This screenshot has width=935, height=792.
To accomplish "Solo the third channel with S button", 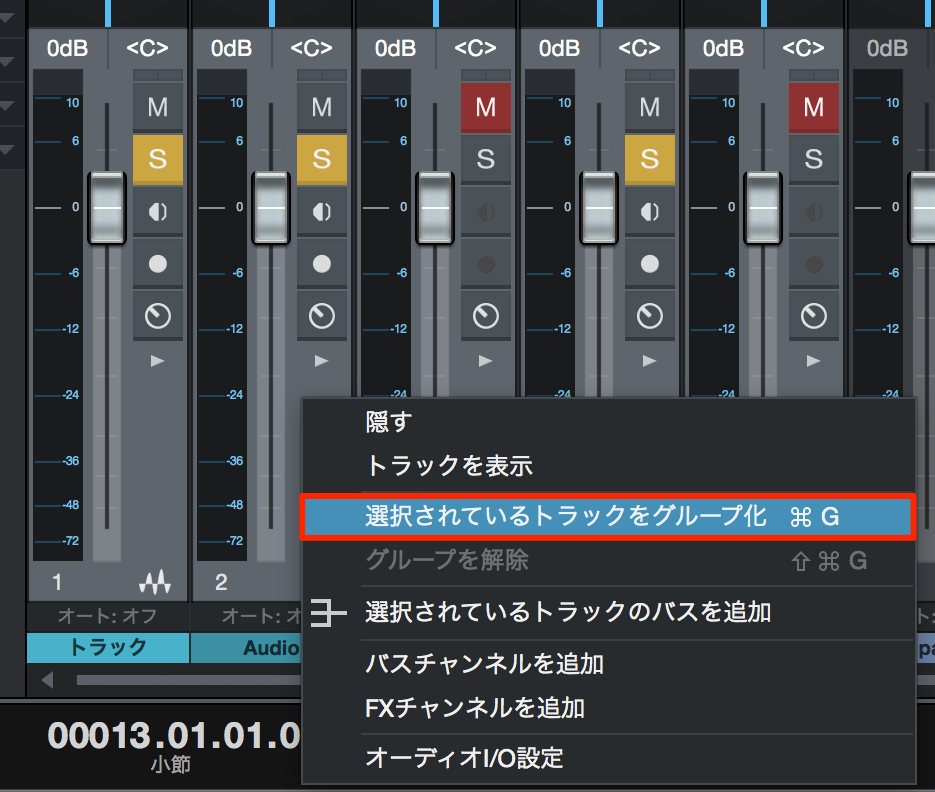I will coord(485,159).
